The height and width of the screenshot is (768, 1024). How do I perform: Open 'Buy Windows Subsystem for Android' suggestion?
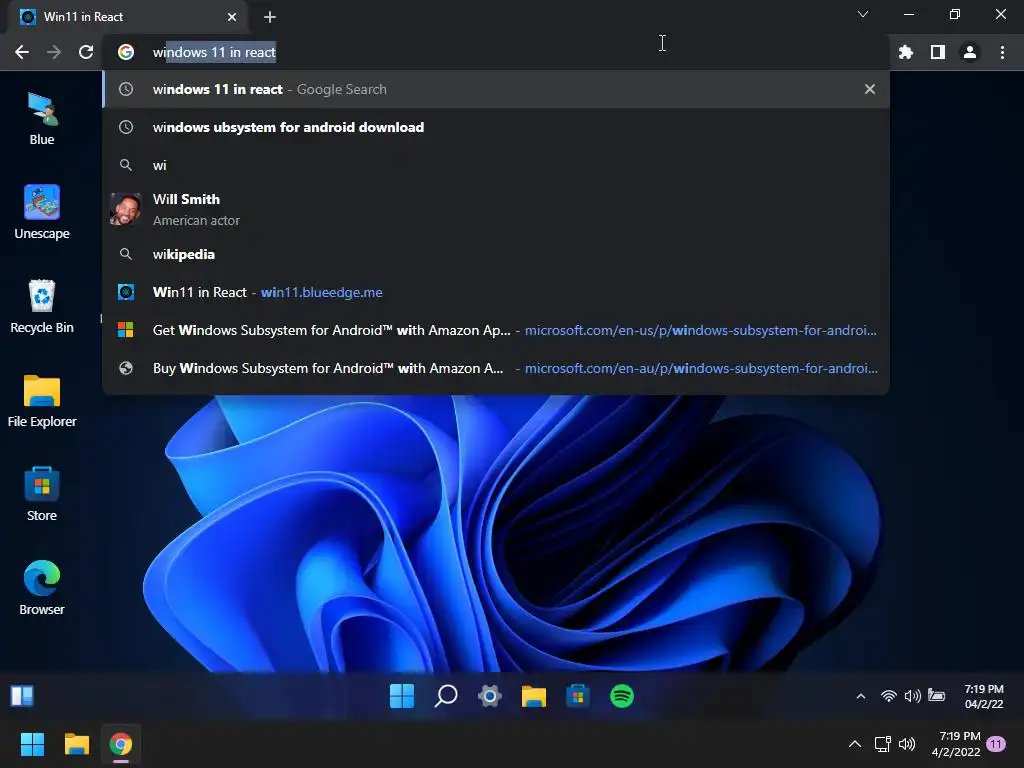pyautogui.click(x=496, y=368)
